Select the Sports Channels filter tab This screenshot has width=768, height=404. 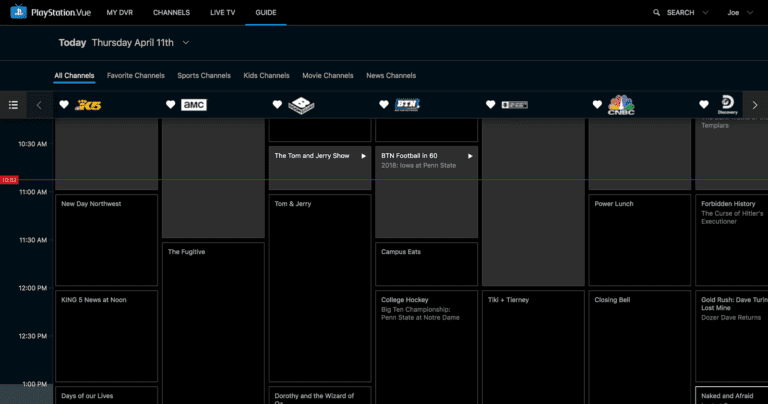(x=204, y=76)
